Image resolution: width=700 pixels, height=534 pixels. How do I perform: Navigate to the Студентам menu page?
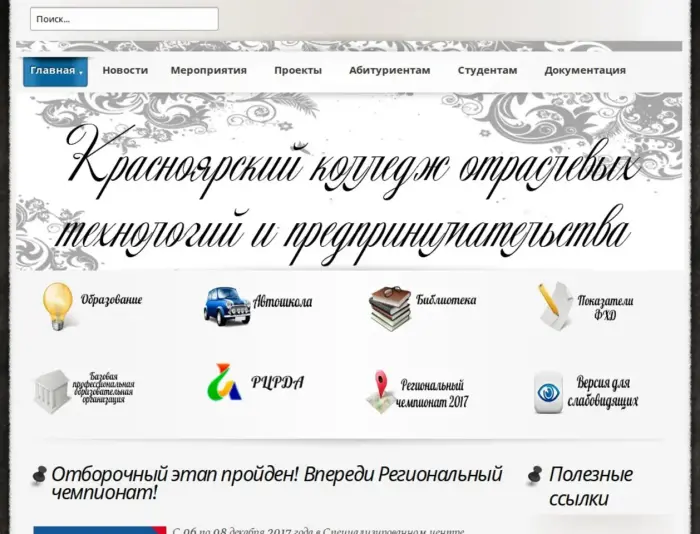tap(487, 71)
